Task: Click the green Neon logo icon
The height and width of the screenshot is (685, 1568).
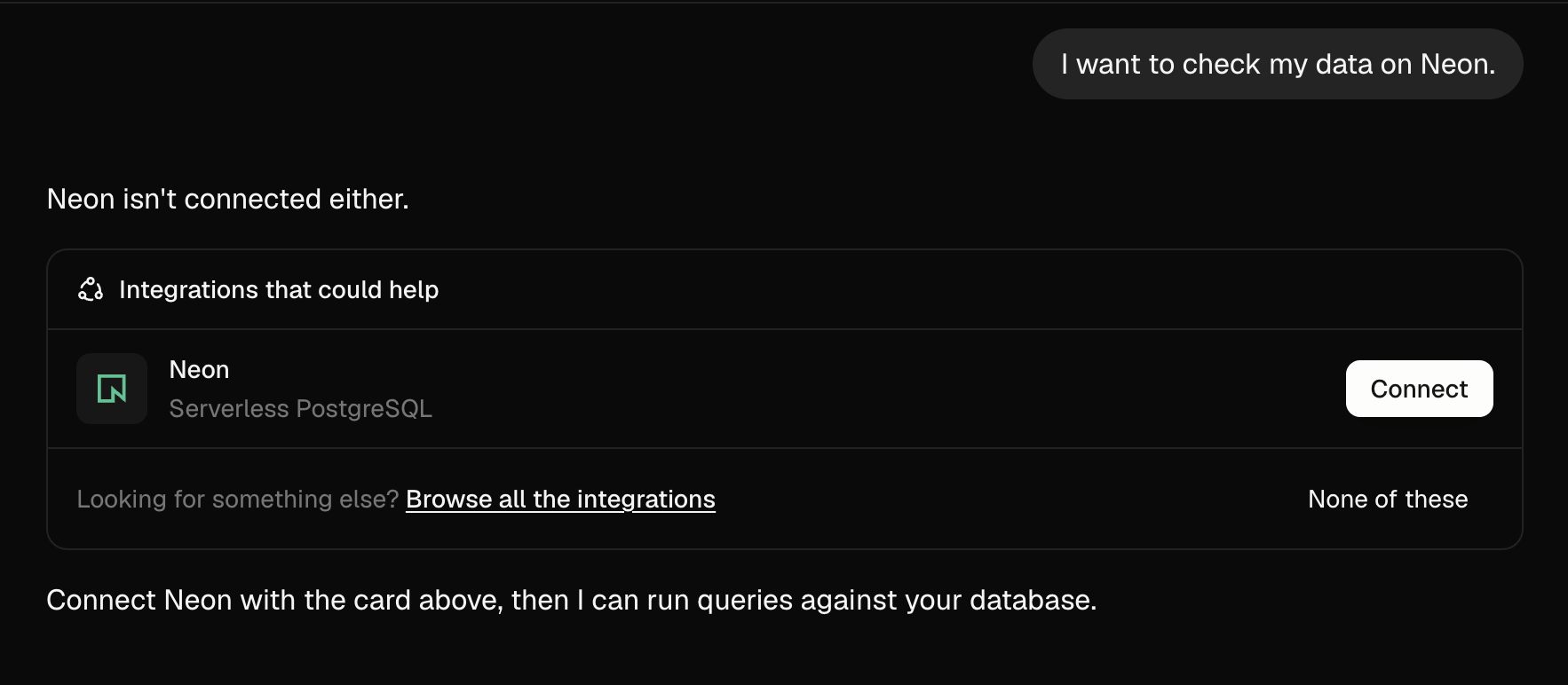Action: tap(112, 389)
